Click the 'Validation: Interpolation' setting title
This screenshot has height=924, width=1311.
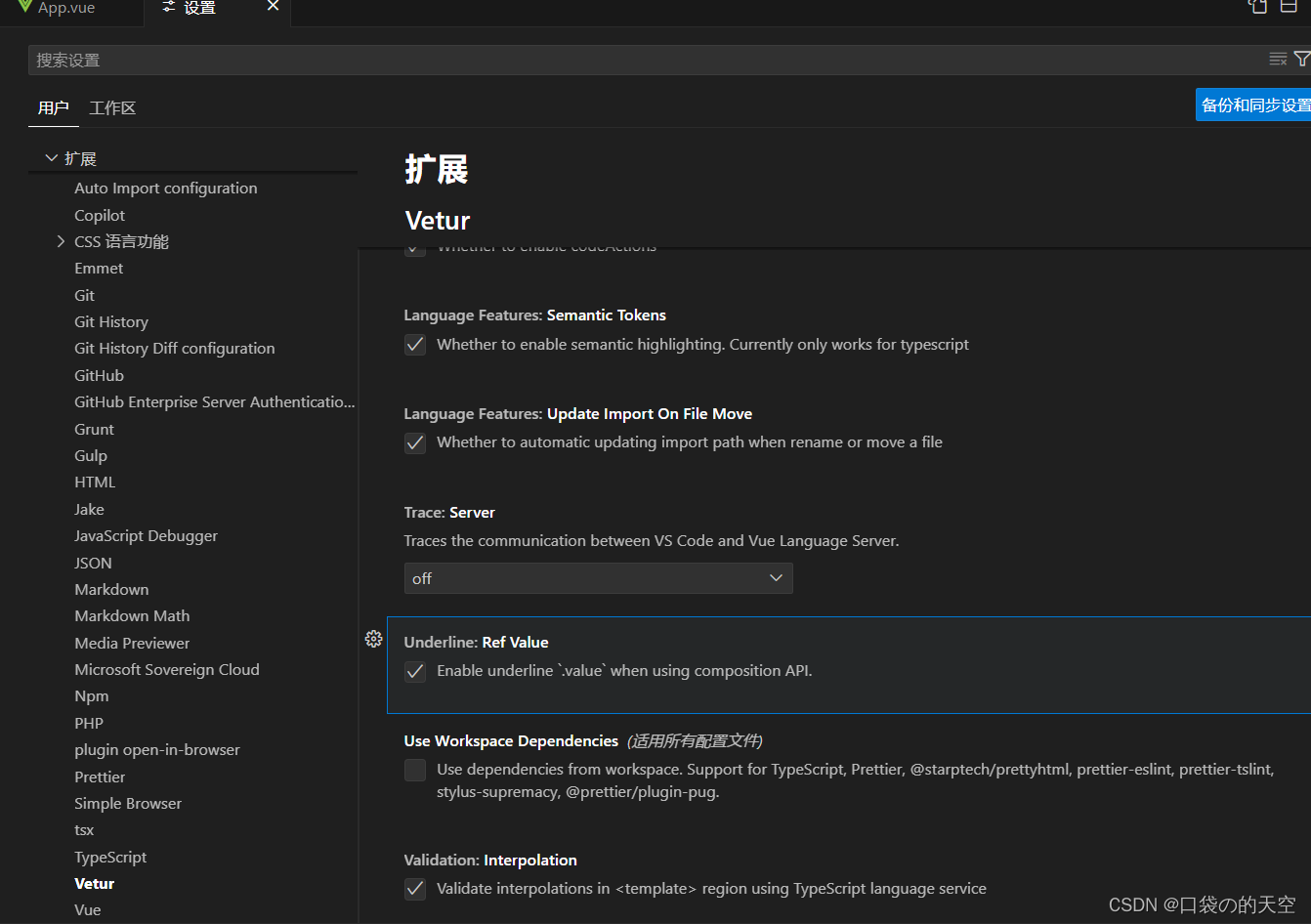coord(490,861)
